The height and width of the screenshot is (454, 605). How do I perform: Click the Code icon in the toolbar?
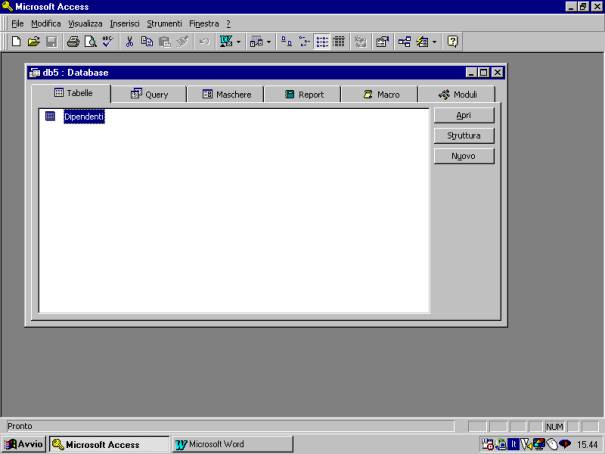coord(361,41)
